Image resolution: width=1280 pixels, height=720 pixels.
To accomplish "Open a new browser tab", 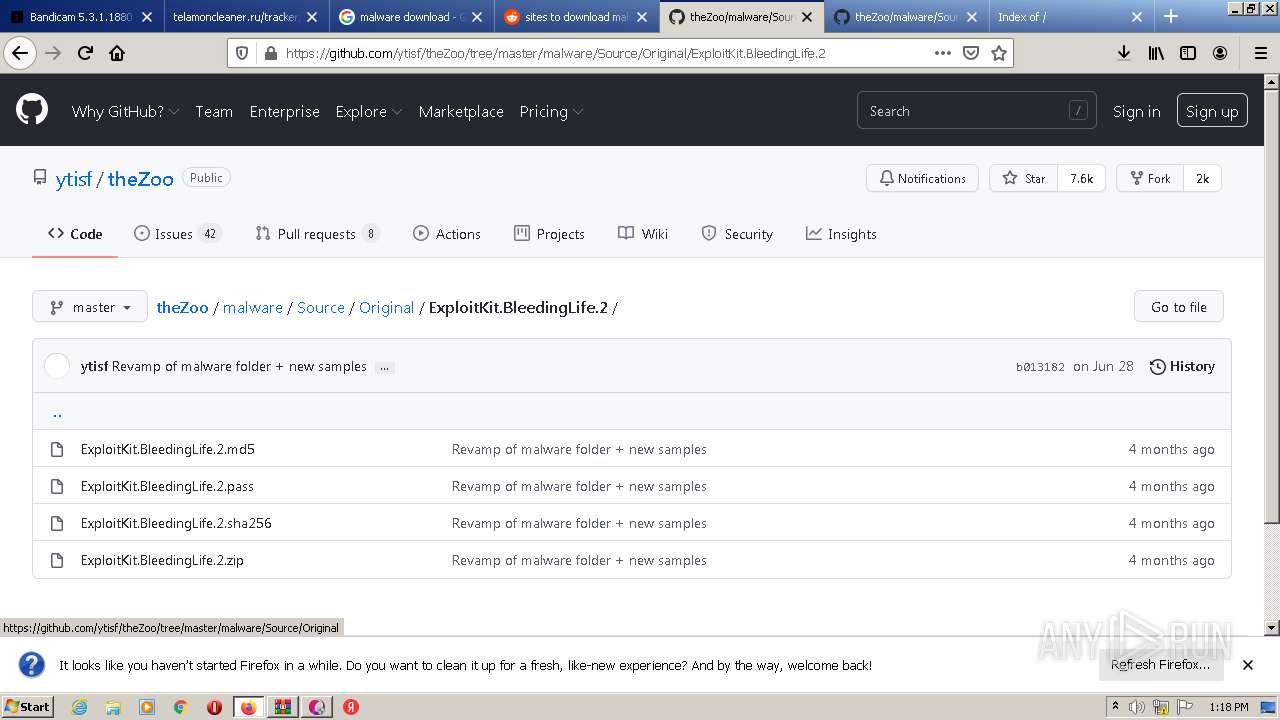I will click(1171, 16).
